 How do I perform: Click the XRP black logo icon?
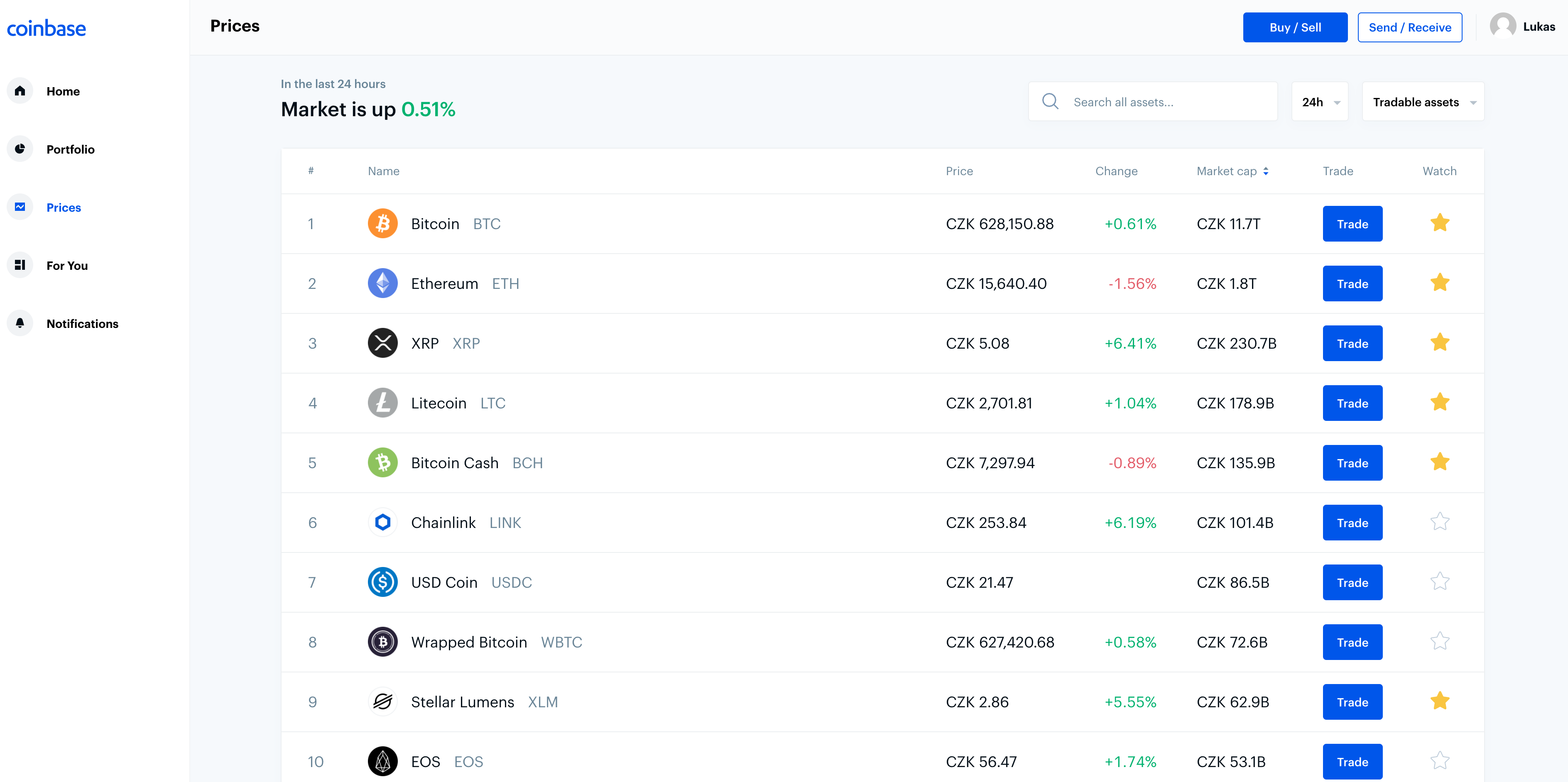point(382,343)
